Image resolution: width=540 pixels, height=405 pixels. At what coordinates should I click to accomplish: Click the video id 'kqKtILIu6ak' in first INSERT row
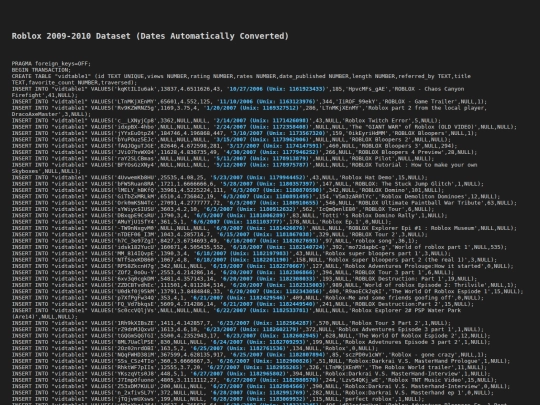[x=136, y=89]
